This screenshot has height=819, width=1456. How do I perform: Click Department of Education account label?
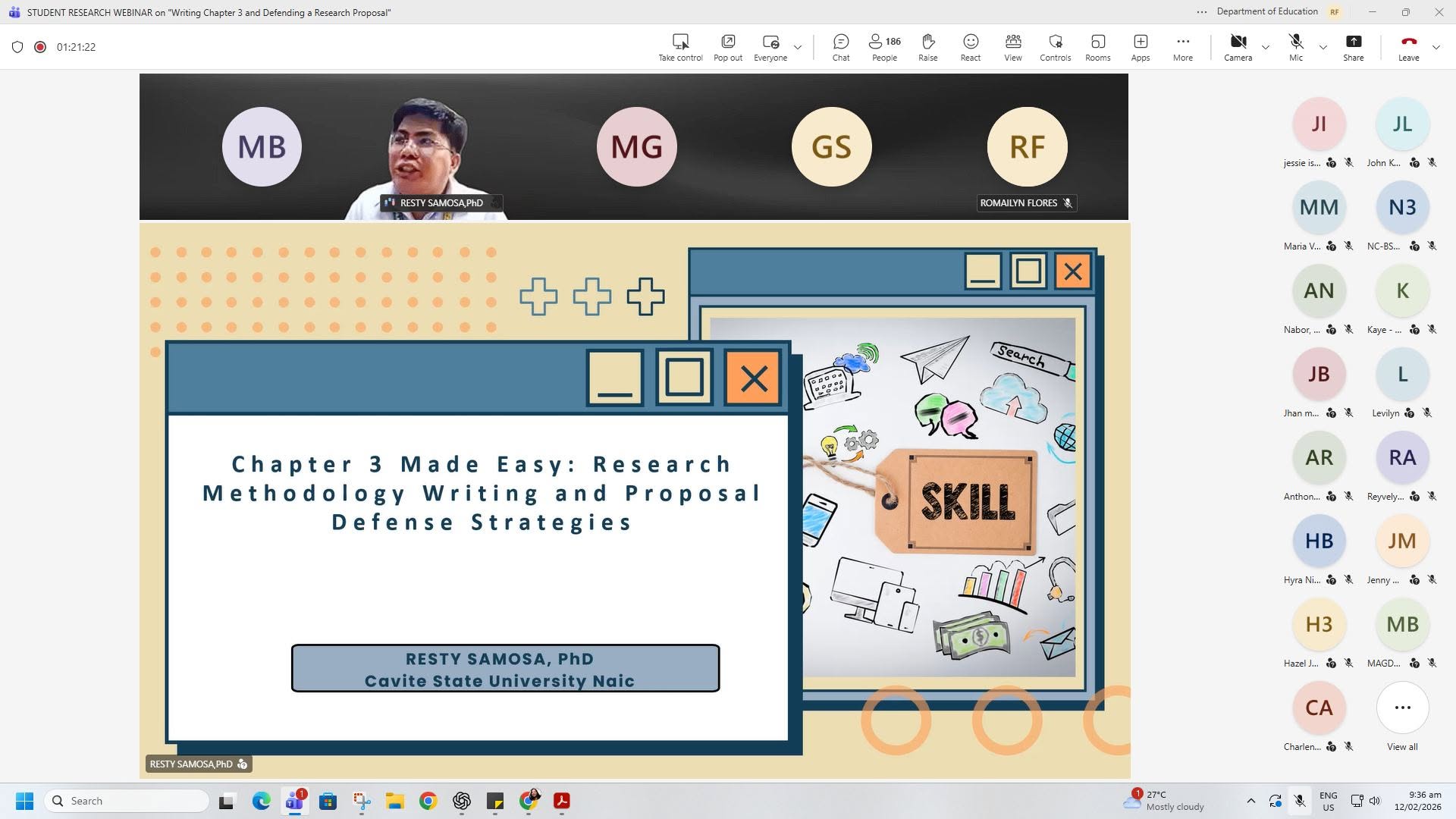1266,11
